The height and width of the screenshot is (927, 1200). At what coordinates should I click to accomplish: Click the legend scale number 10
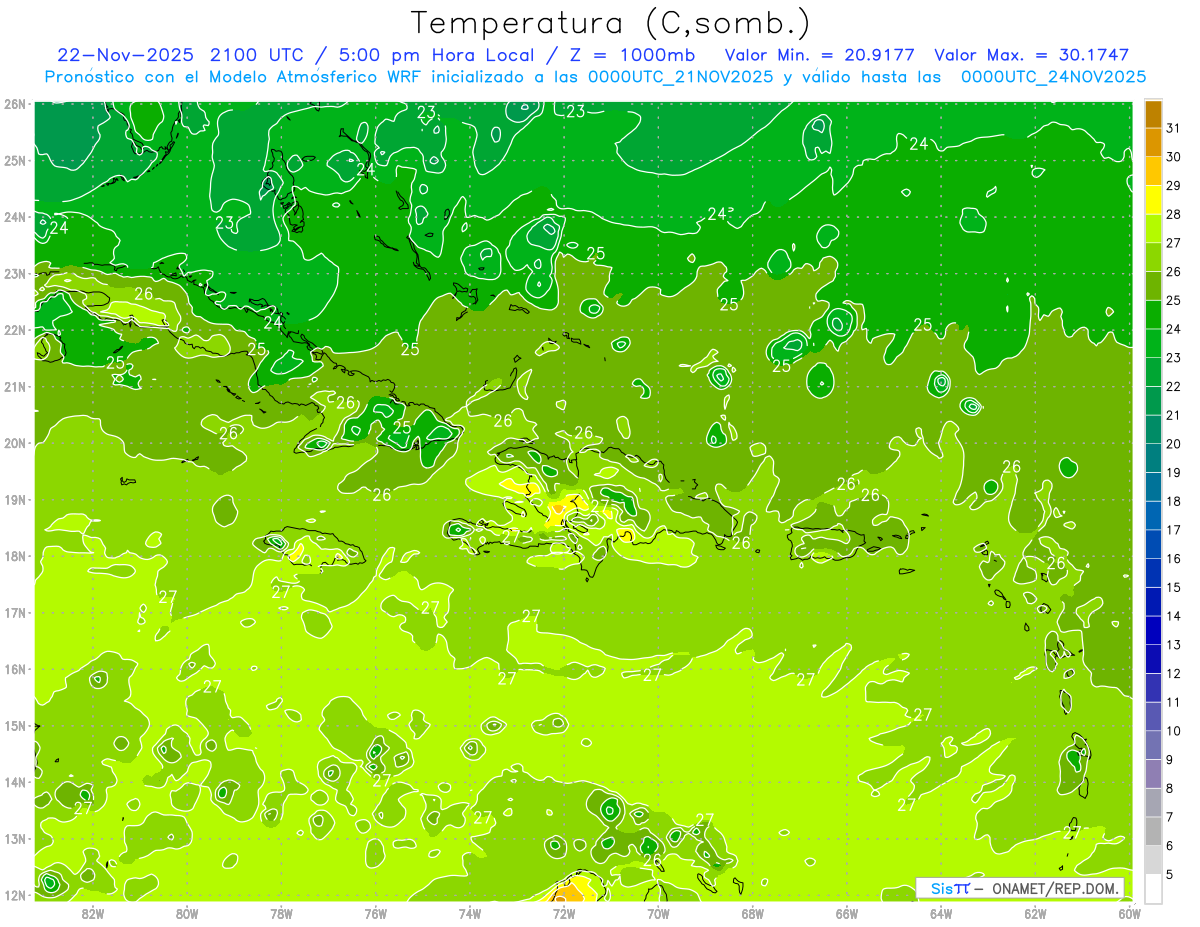(1174, 731)
